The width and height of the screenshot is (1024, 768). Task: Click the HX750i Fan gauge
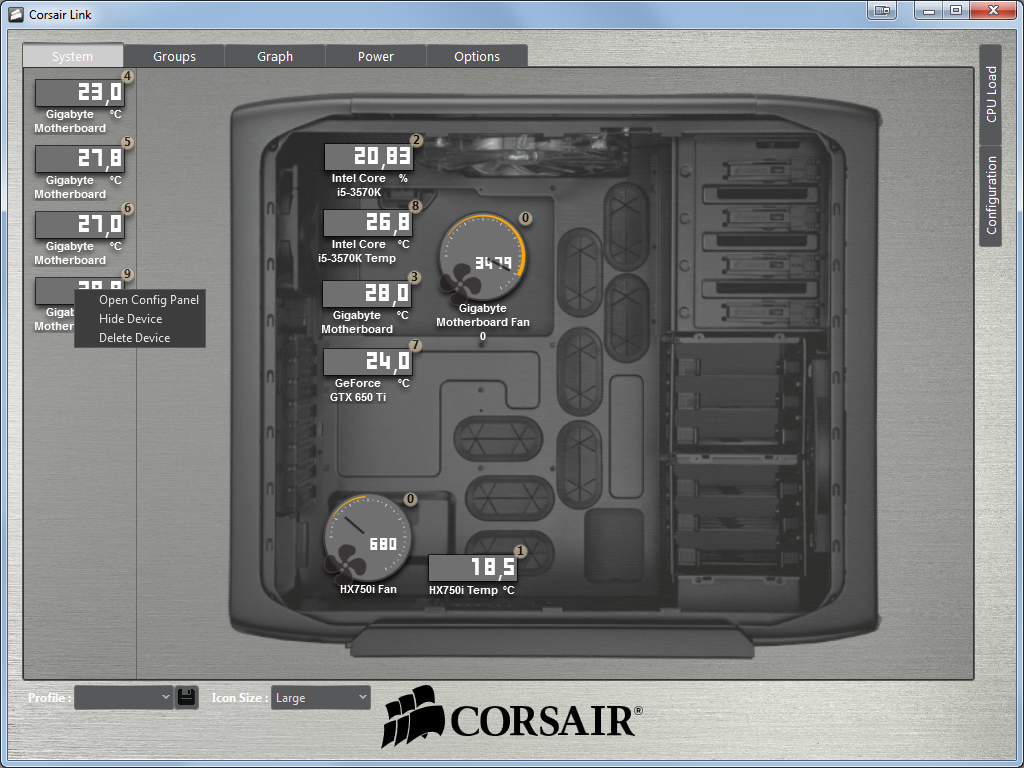coord(368,538)
